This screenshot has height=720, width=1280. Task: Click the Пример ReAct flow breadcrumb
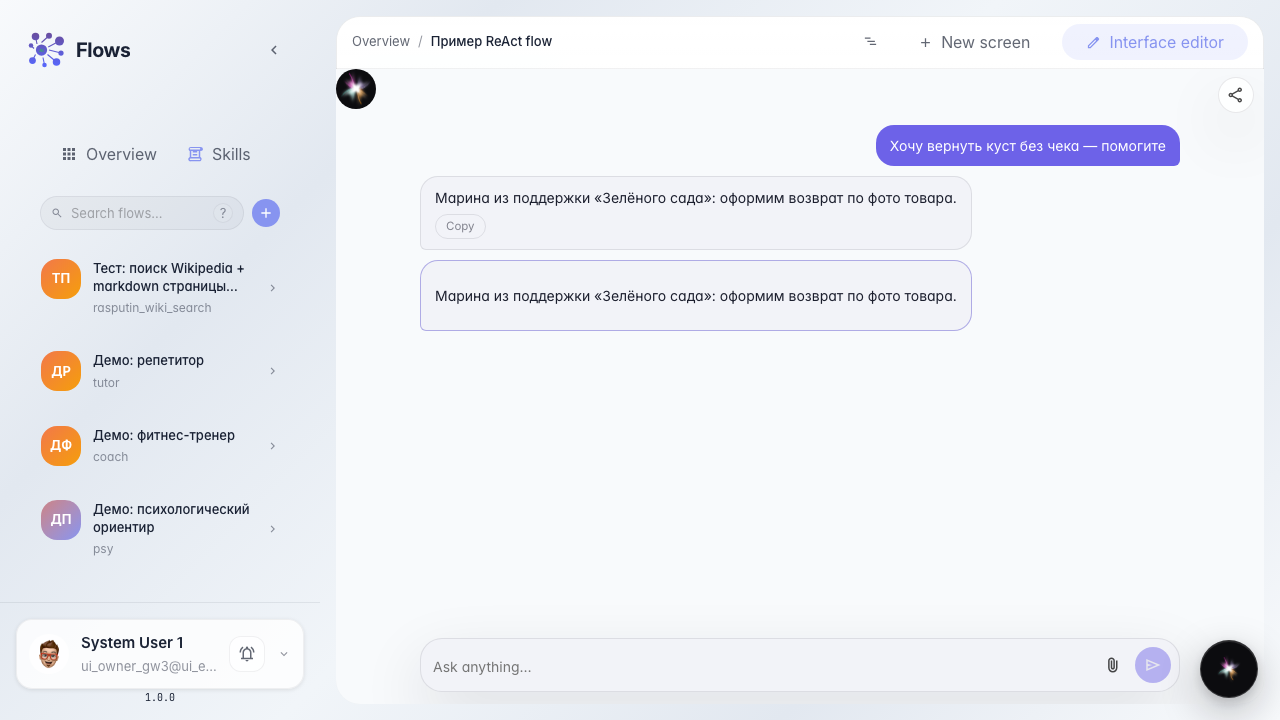[x=491, y=41]
